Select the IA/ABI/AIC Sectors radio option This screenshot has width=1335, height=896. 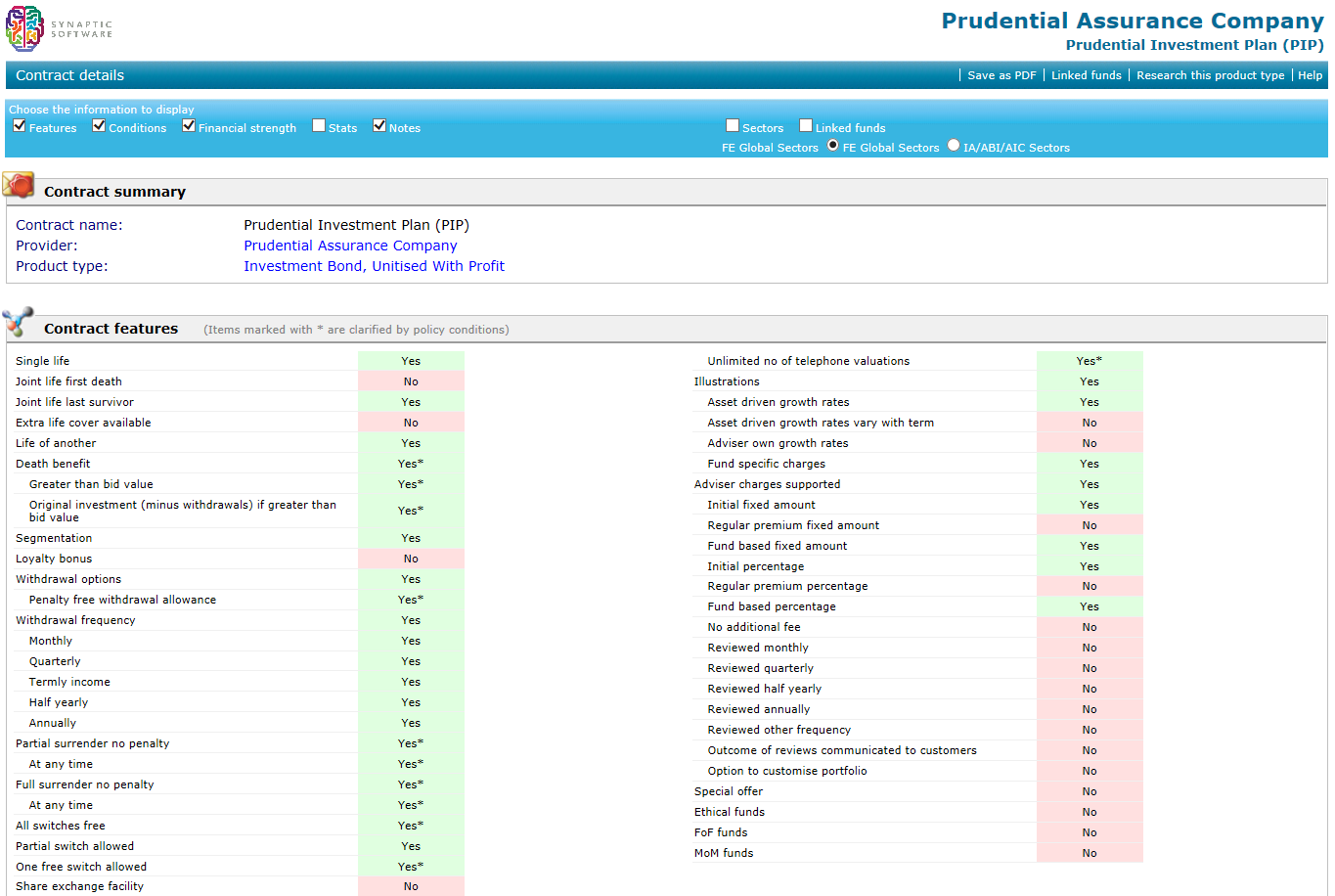coord(954,145)
